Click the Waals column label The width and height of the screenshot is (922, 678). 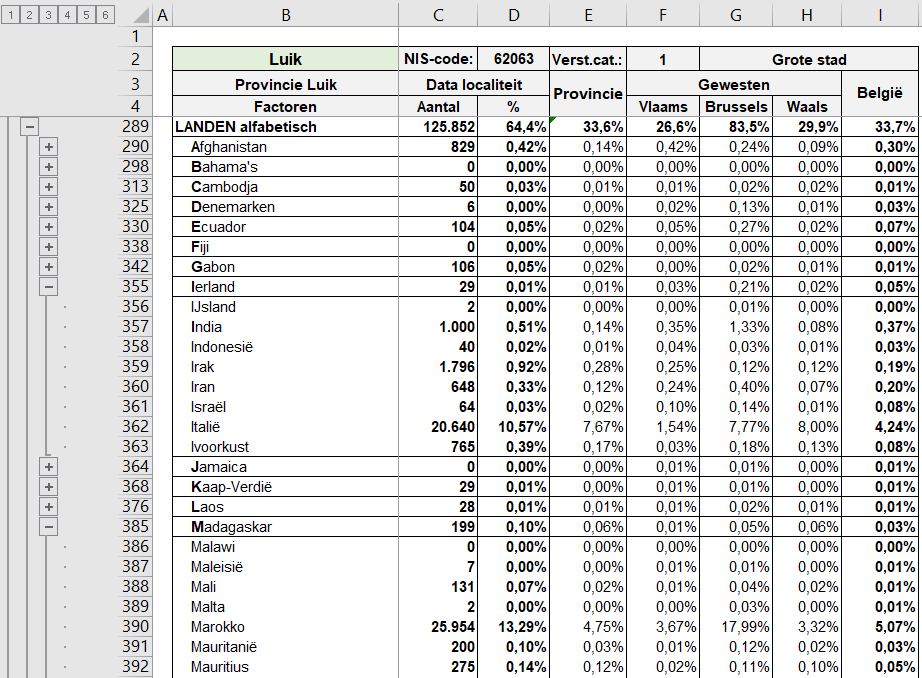pyautogui.click(x=807, y=106)
